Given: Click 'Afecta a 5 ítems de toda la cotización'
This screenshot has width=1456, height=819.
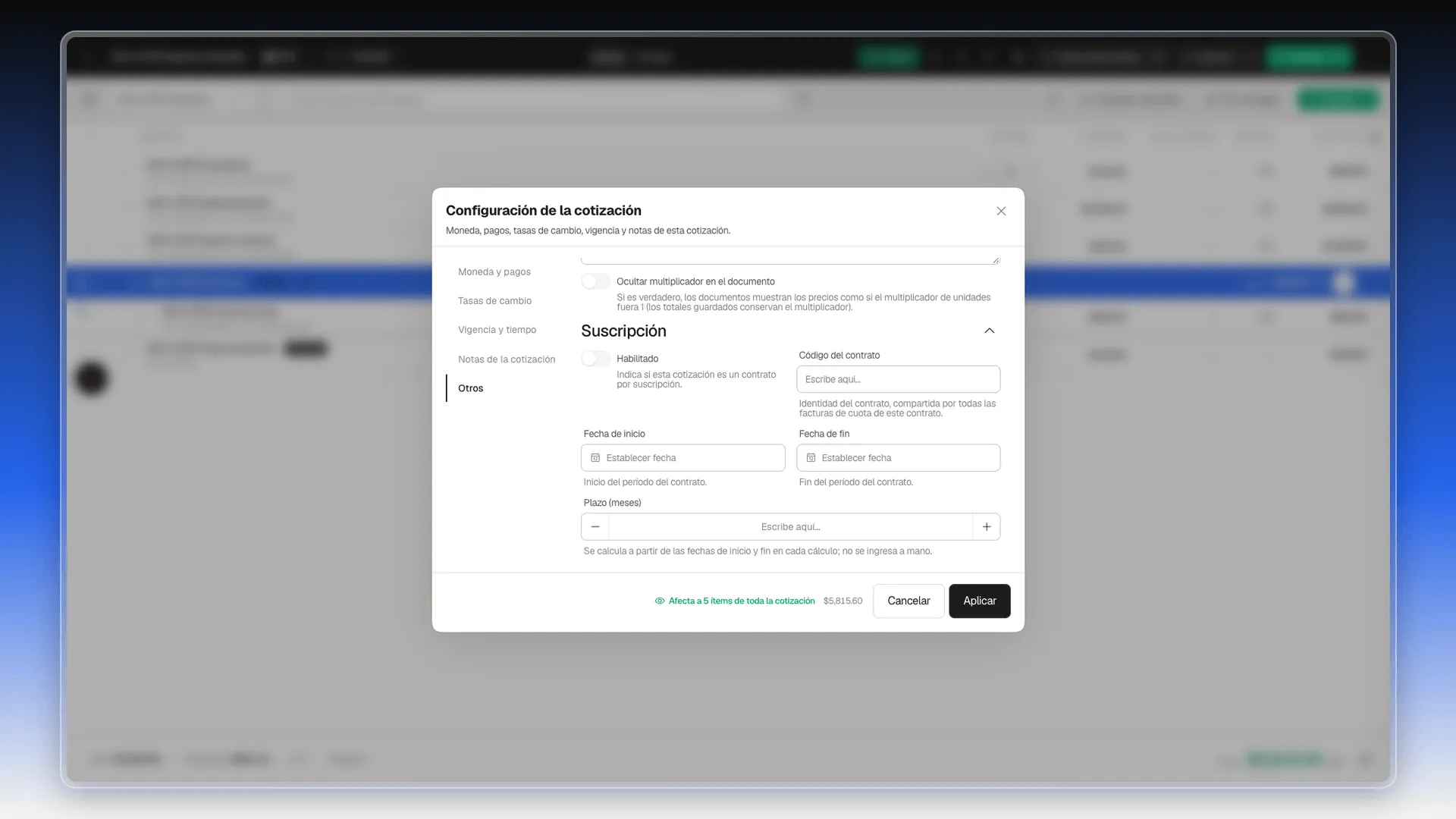Looking at the screenshot, I should [x=742, y=601].
